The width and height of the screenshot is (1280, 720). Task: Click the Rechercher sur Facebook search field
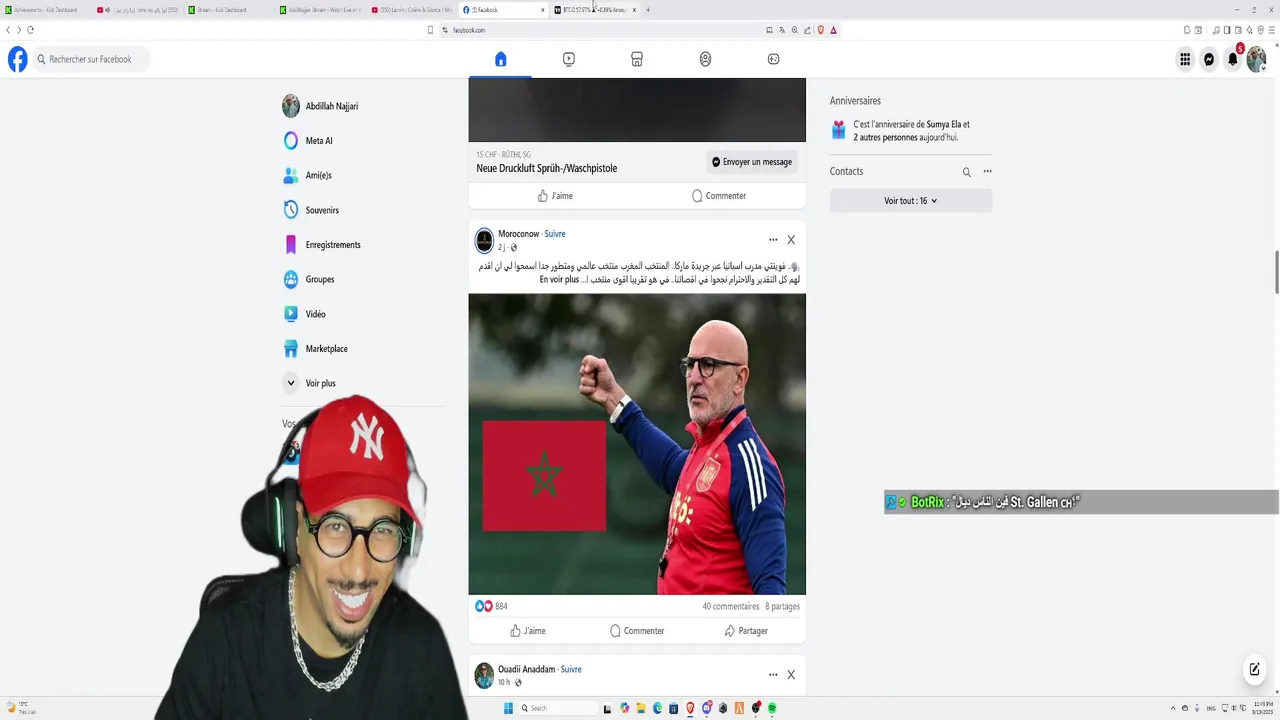tap(91, 59)
